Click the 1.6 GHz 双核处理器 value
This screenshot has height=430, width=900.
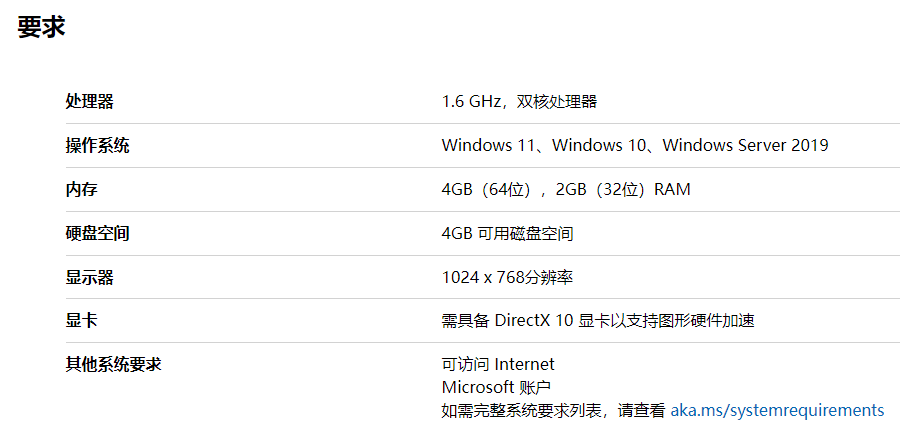coord(519,101)
